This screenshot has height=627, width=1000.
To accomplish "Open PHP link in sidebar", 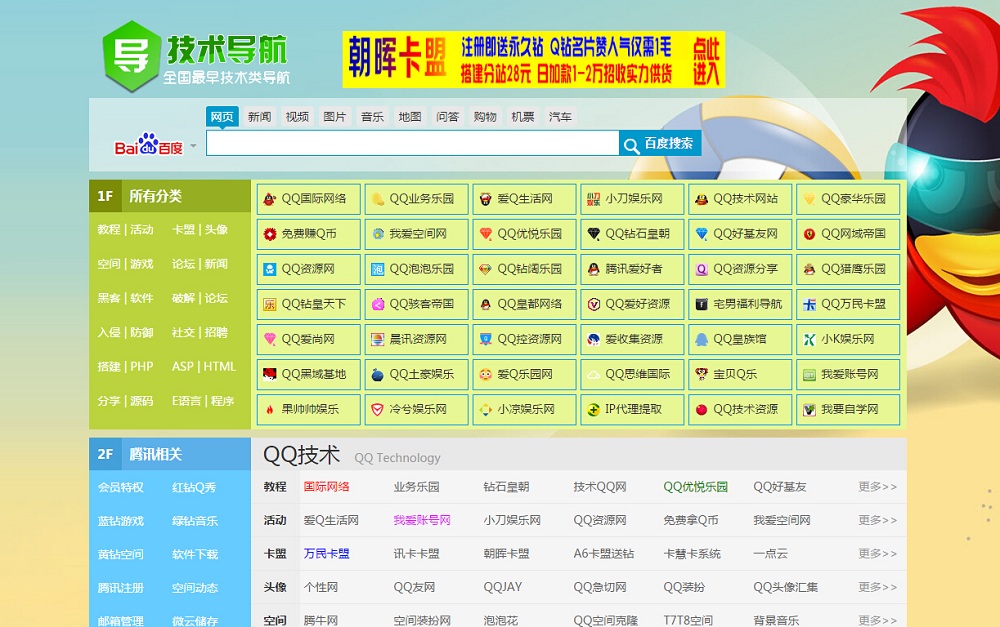I will pos(142,367).
